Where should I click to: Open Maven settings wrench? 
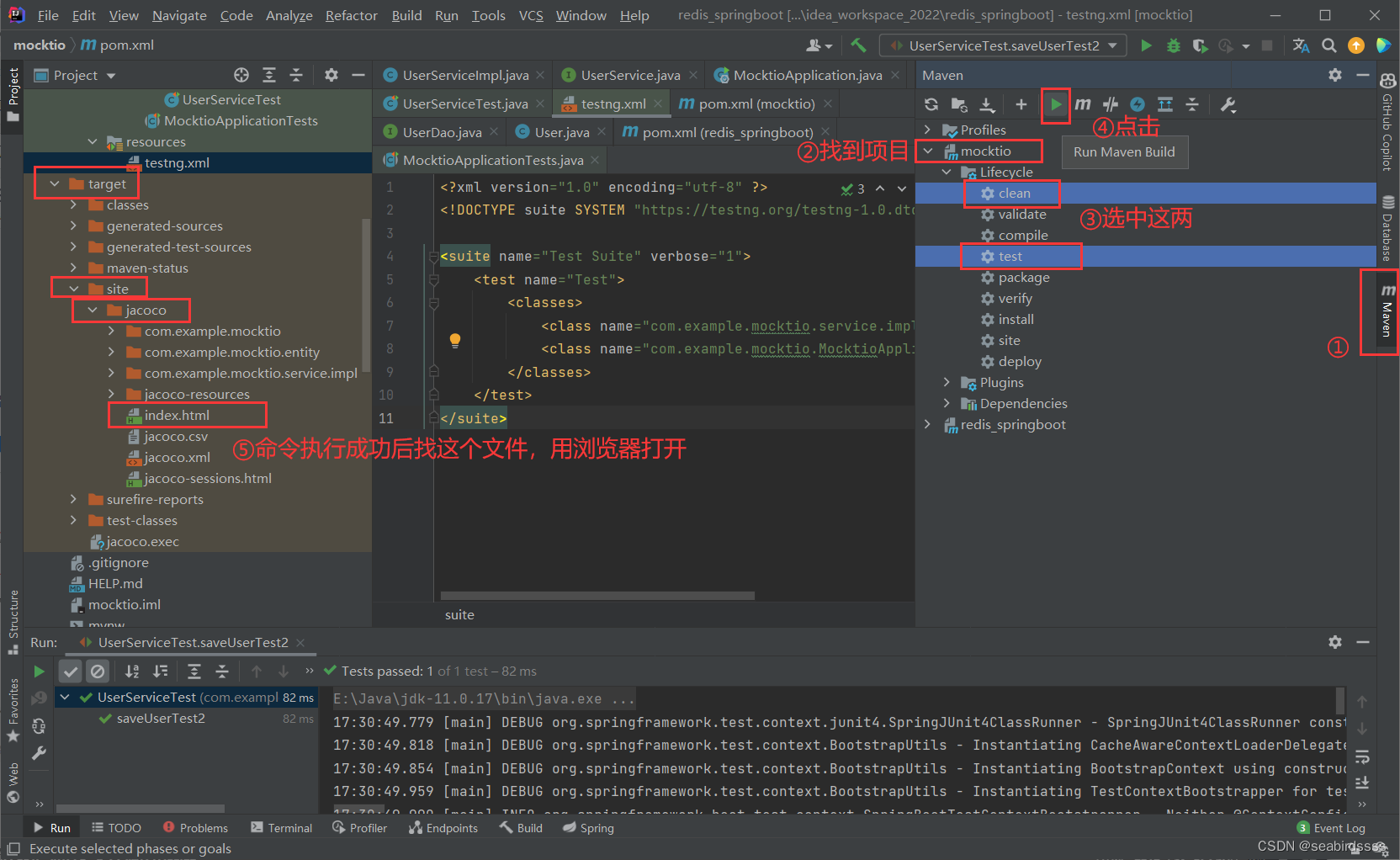click(1228, 104)
